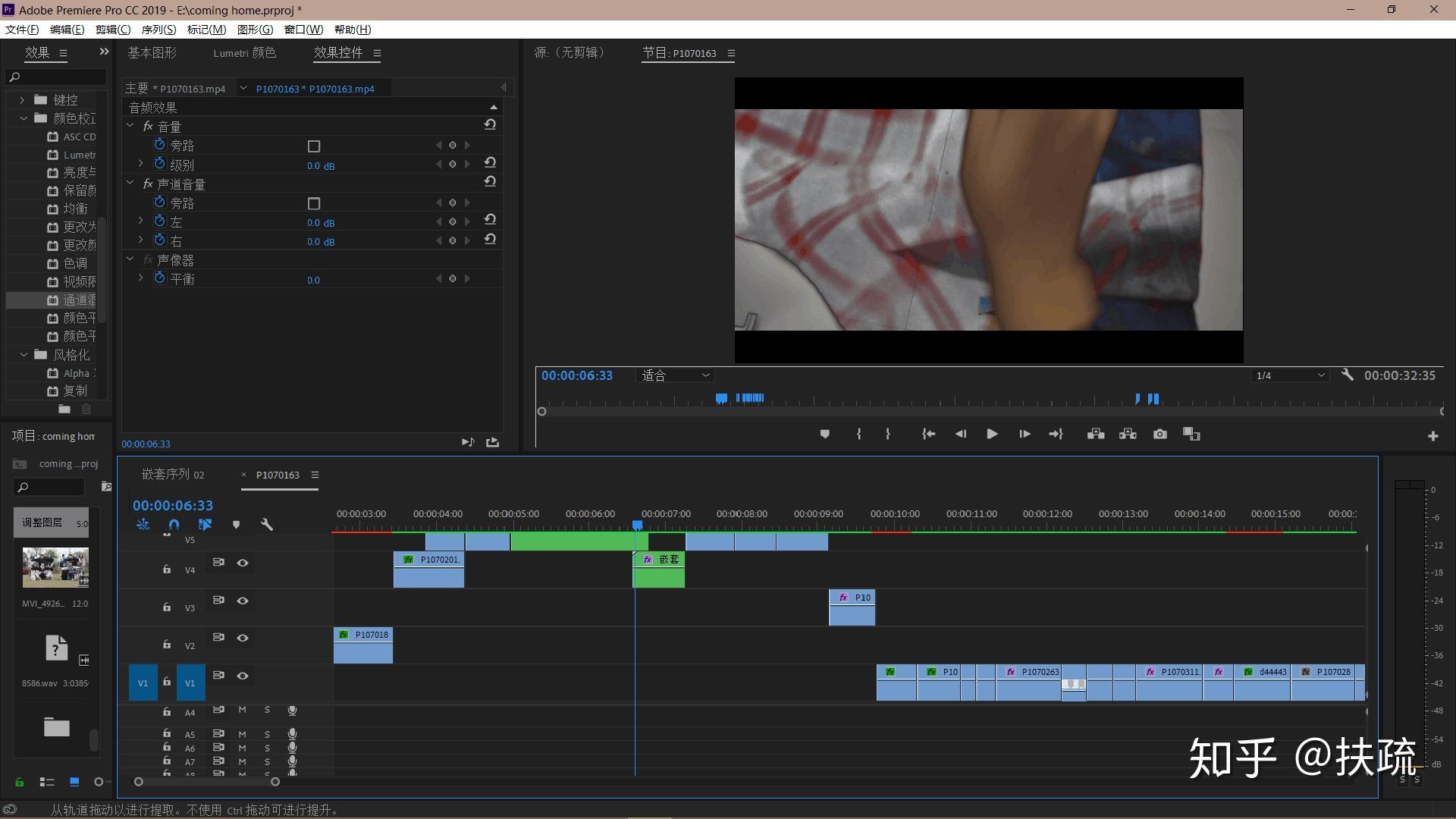Hide track V2 with eye icon
This screenshot has width=1456, height=819.
243,638
